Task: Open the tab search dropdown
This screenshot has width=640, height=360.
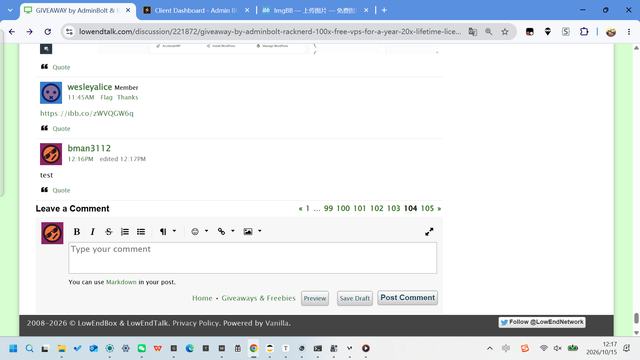Action: point(10,10)
